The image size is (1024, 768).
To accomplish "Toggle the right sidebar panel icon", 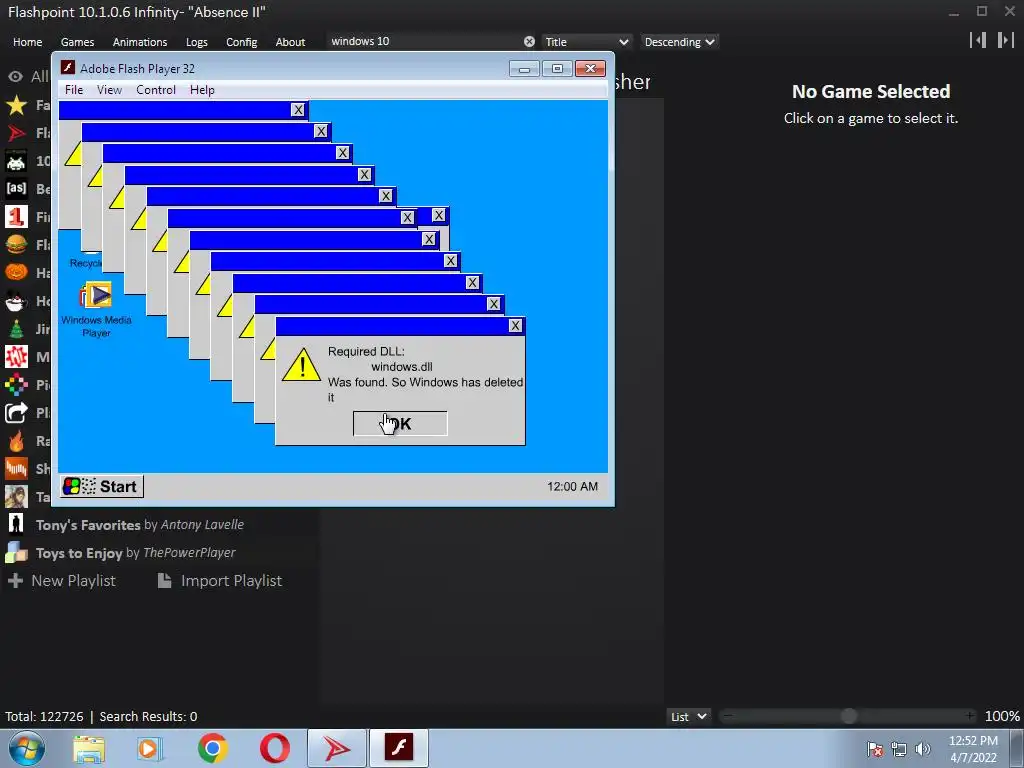I will point(1005,40).
